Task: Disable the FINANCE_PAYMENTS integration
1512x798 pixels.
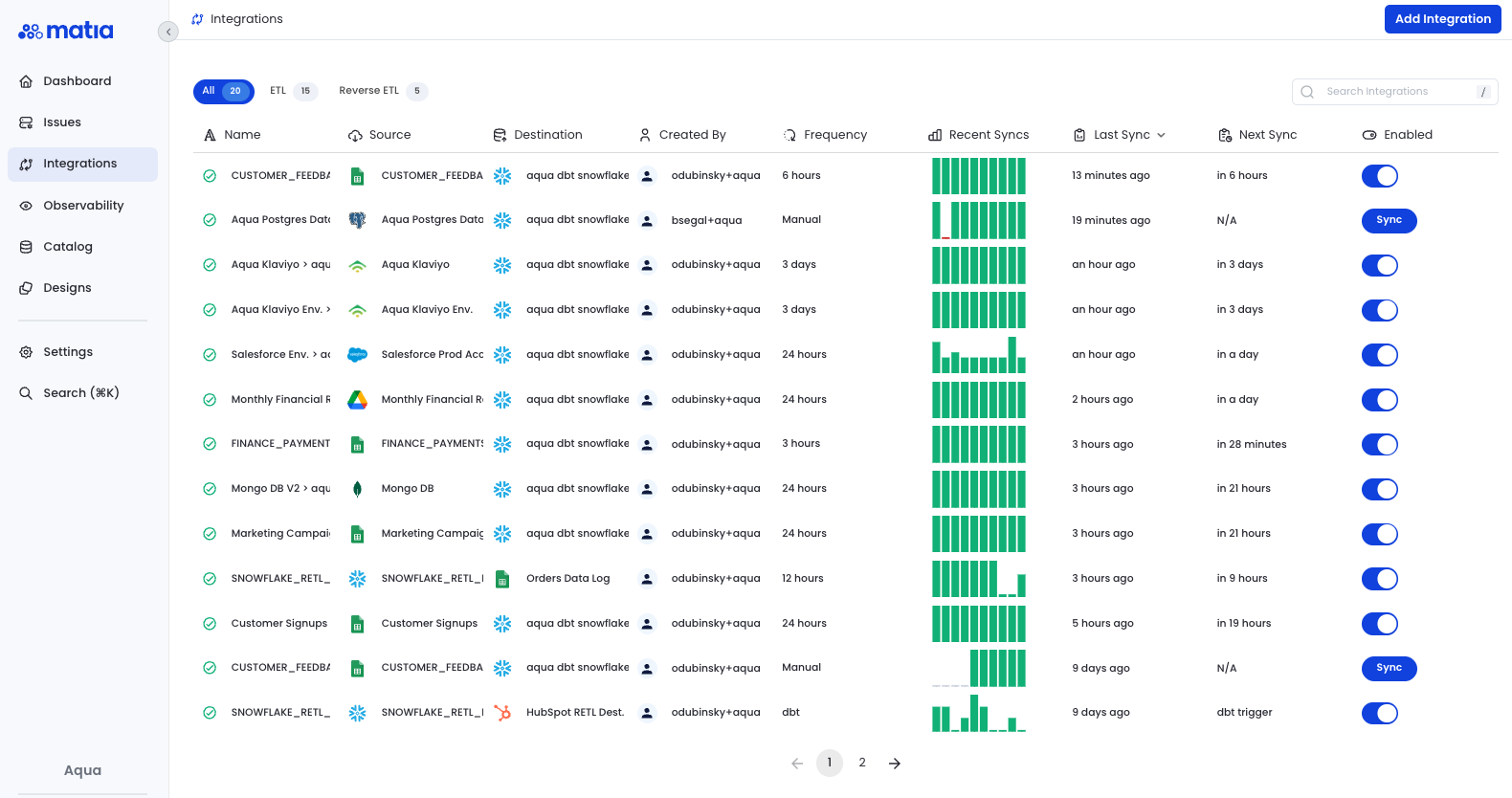Action: click(1380, 444)
